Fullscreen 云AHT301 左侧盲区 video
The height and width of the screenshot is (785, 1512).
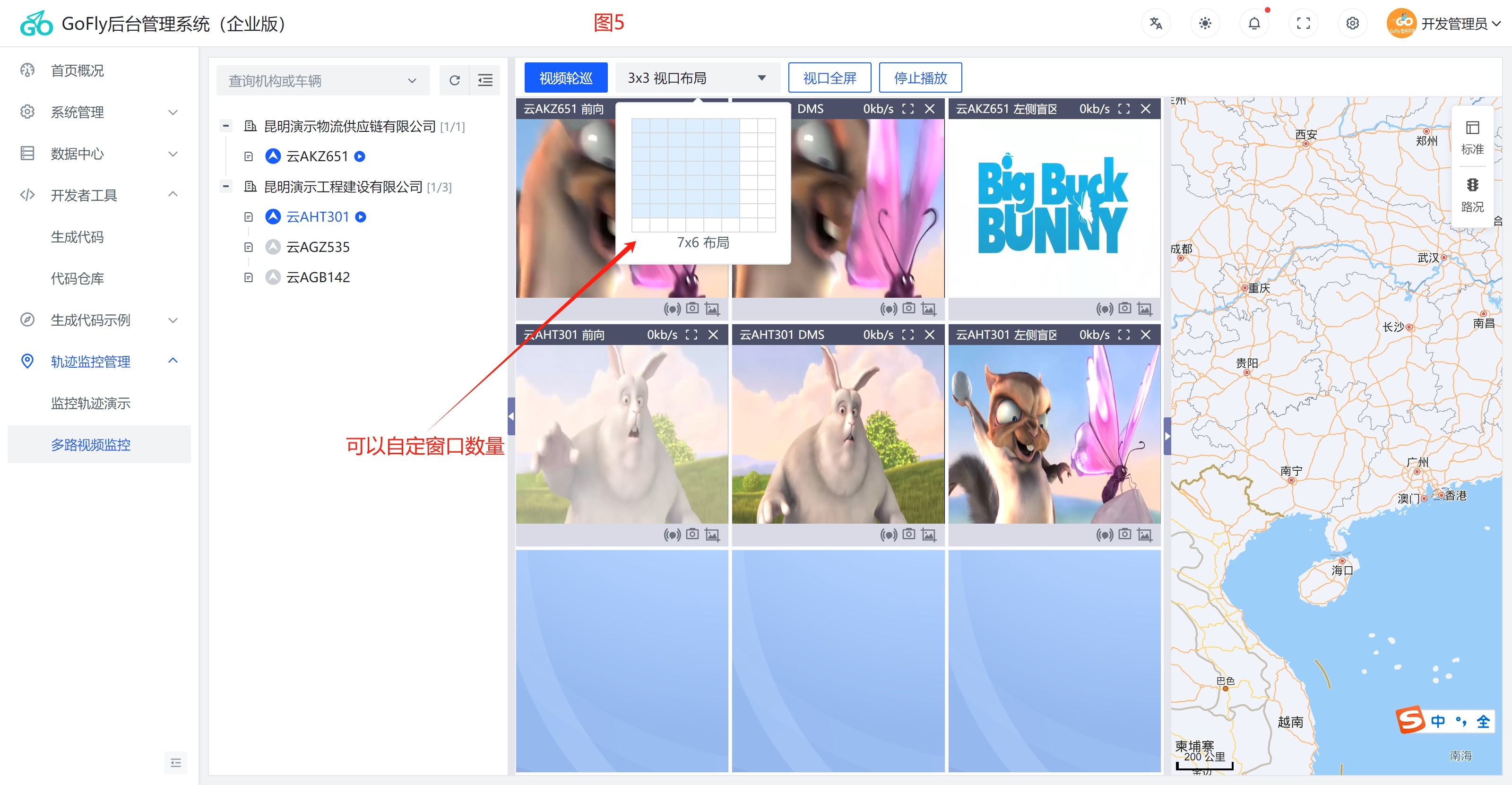[1123, 335]
